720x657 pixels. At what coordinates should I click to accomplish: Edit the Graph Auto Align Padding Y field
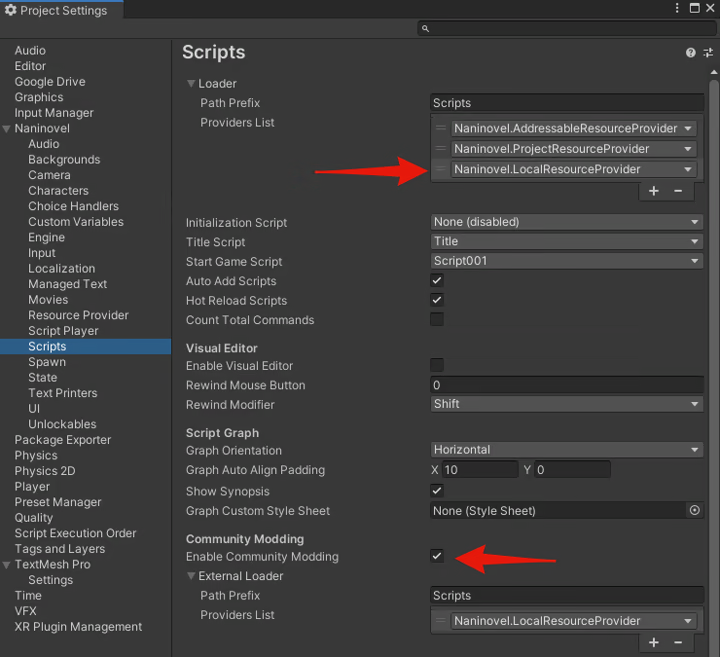click(x=572, y=470)
